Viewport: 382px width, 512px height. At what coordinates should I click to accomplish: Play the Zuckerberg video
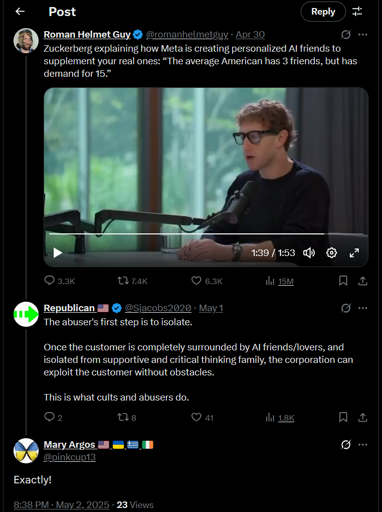click(58, 253)
